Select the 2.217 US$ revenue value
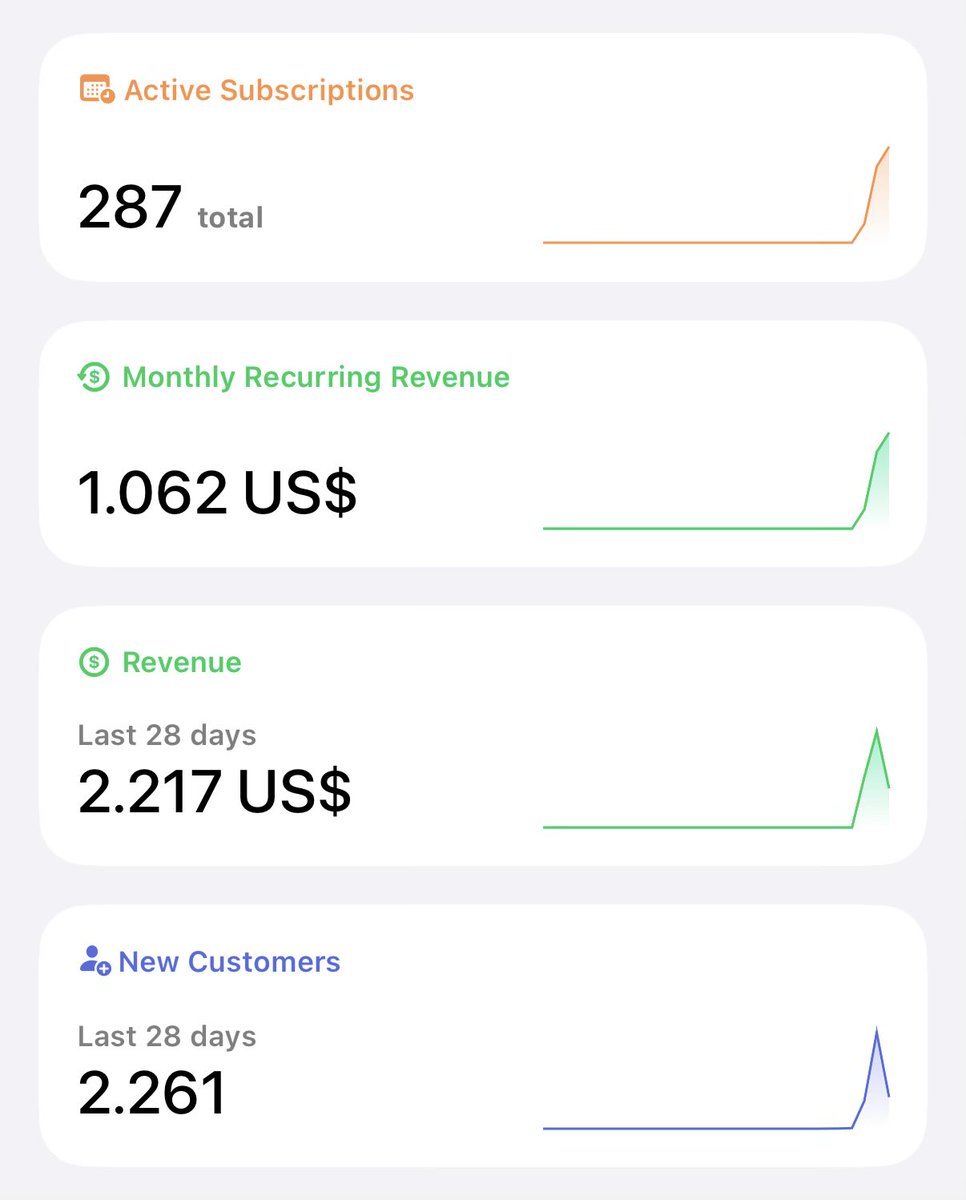Viewport: 966px width, 1200px height. pyautogui.click(x=214, y=792)
